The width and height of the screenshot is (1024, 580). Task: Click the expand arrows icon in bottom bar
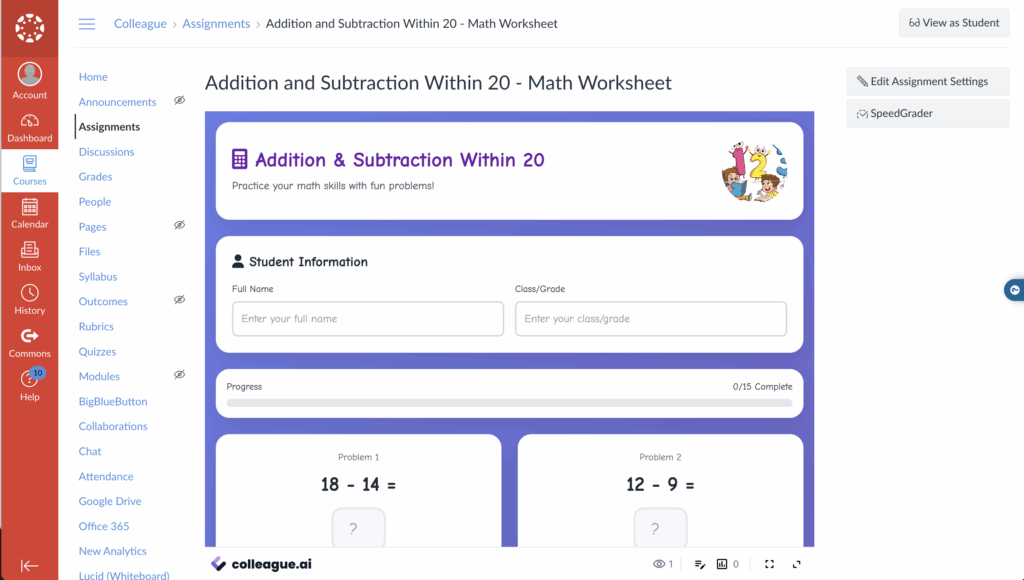click(x=797, y=564)
